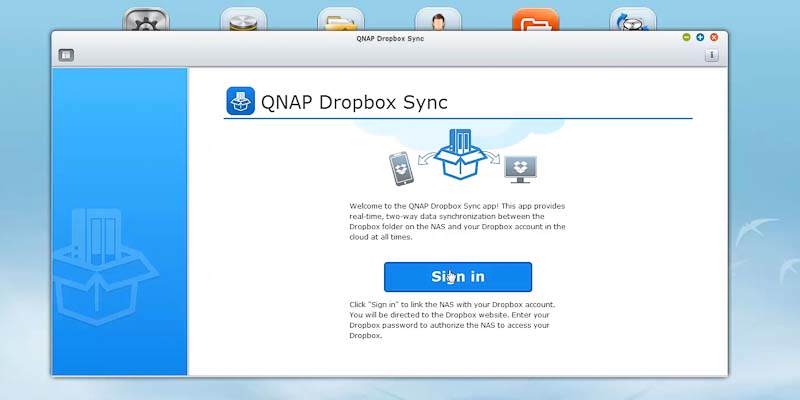Open the gear Control Panel desktop icon
Viewport: 800px width, 400px height.
[x=146, y=20]
